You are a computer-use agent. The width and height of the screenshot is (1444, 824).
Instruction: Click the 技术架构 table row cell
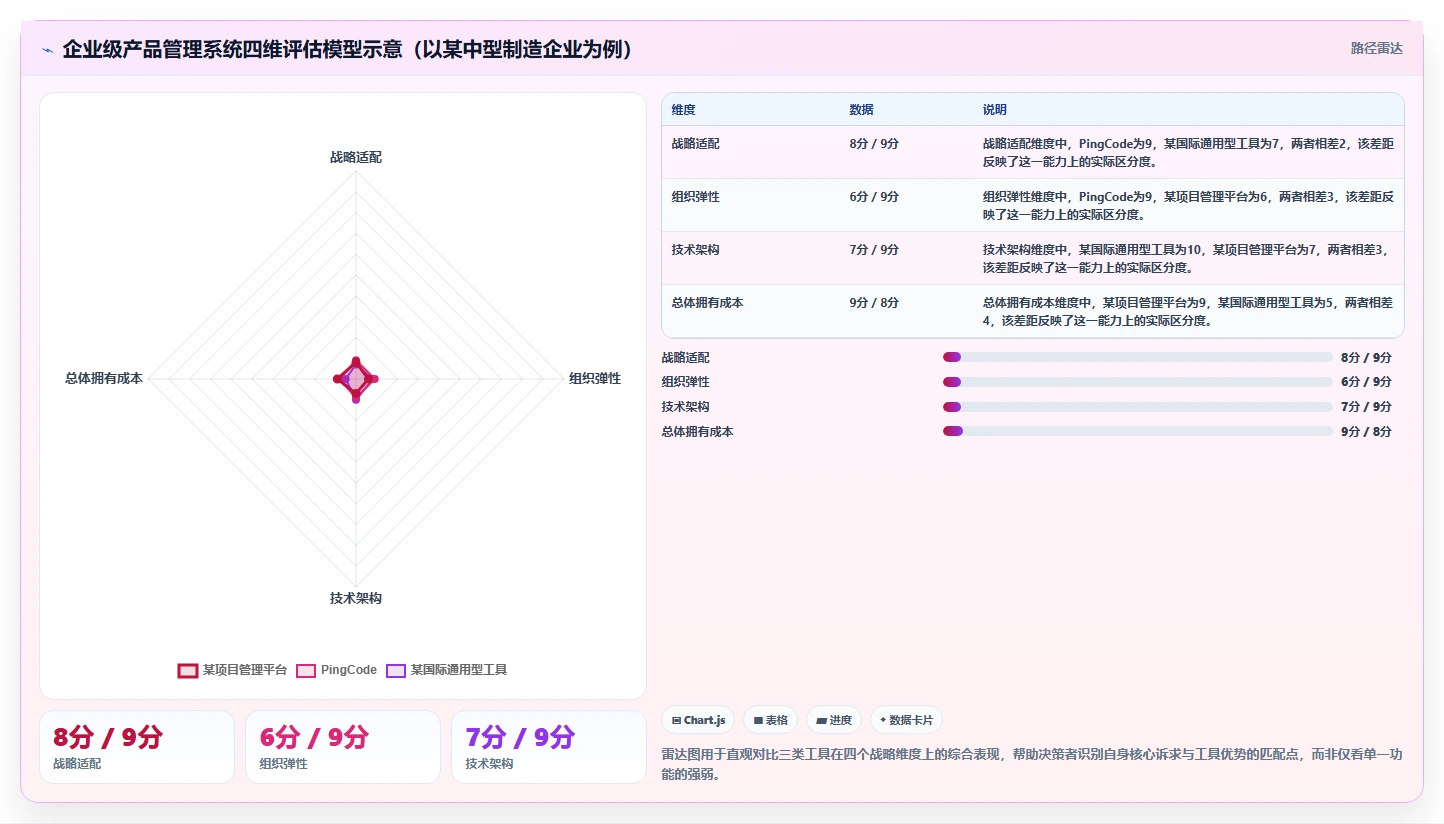click(x=696, y=250)
